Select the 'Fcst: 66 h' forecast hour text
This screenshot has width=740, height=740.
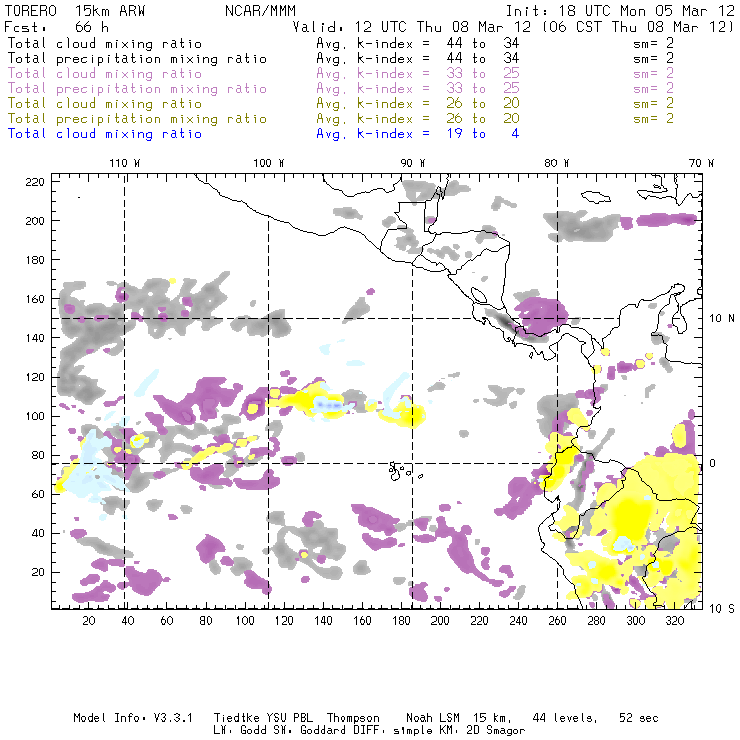57,26
